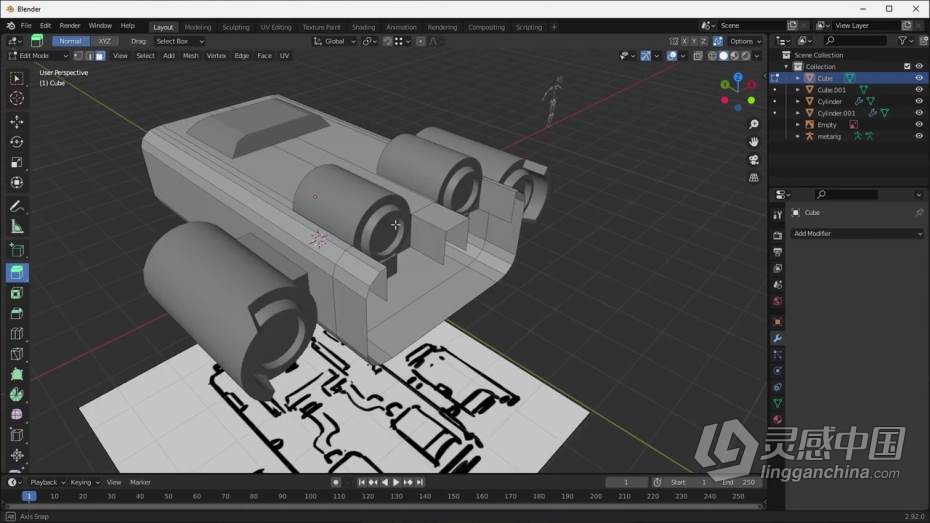Enable vertex select mode
The width and height of the screenshot is (930, 523).
(x=78, y=56)
